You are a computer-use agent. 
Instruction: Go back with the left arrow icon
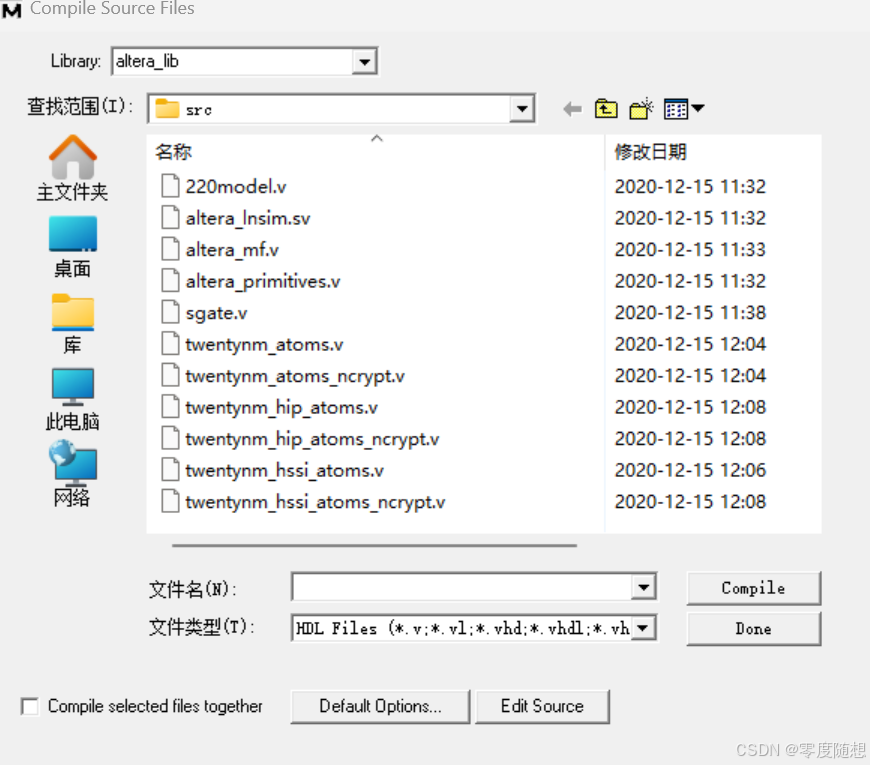pos(572,109)
